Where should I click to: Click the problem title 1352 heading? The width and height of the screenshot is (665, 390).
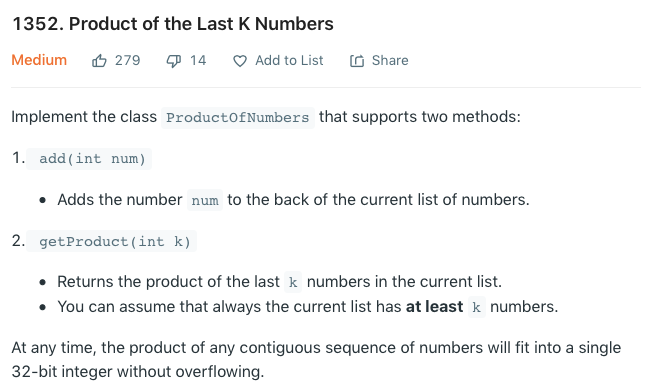pyautogui.click(x=173, y=24)
